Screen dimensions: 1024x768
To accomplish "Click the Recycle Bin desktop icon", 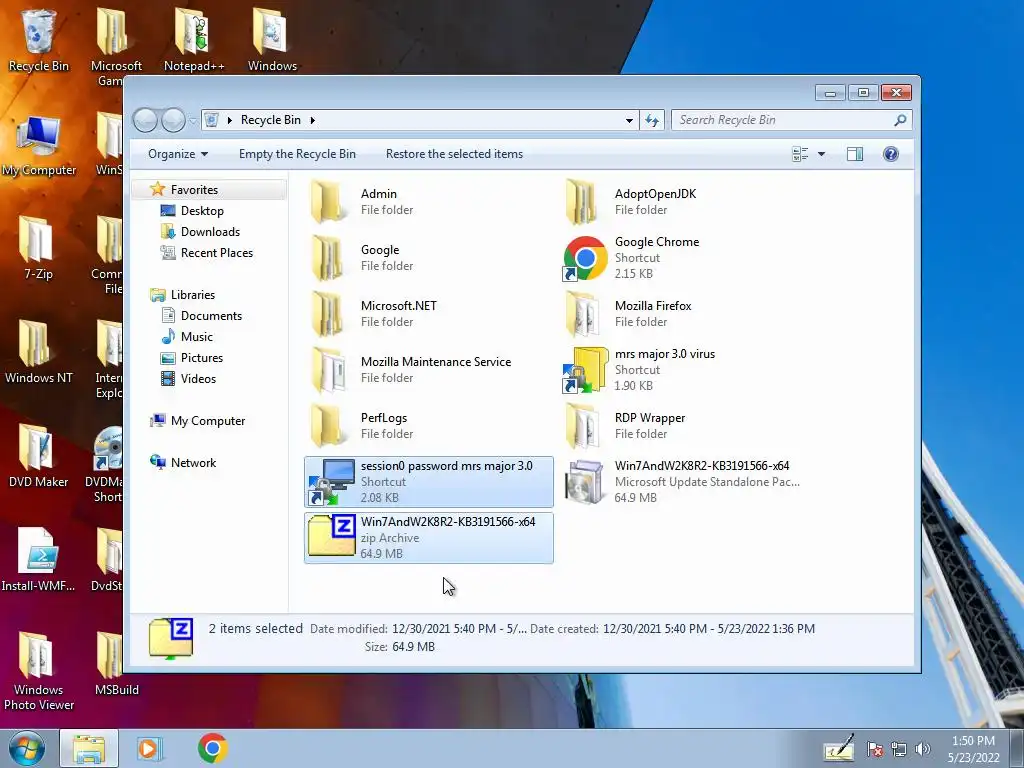I will click(39, 39).
